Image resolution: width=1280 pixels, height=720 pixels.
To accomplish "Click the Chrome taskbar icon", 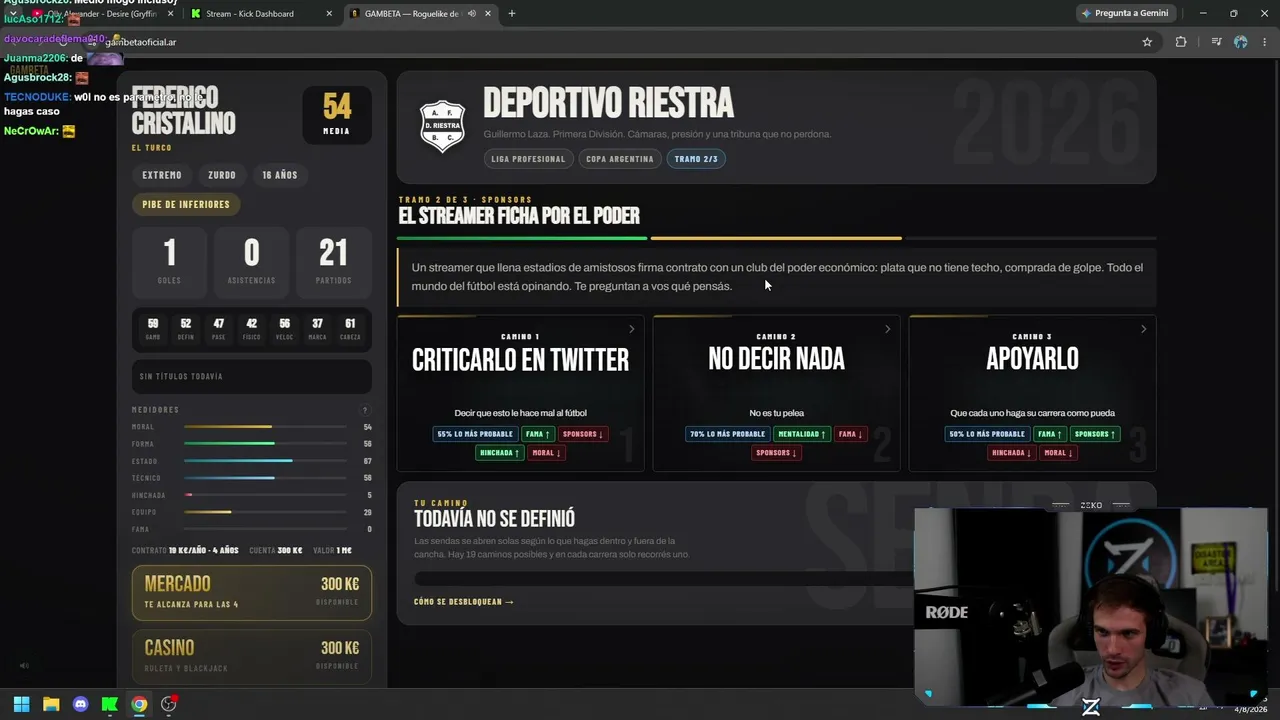I will (139, 704).
